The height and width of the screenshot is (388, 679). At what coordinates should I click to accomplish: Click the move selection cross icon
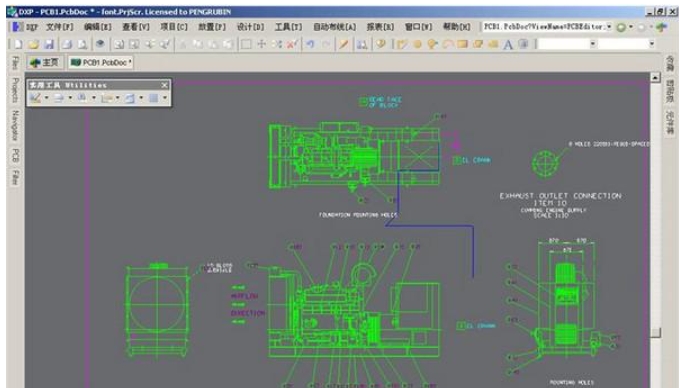click(x=262, y=44)
